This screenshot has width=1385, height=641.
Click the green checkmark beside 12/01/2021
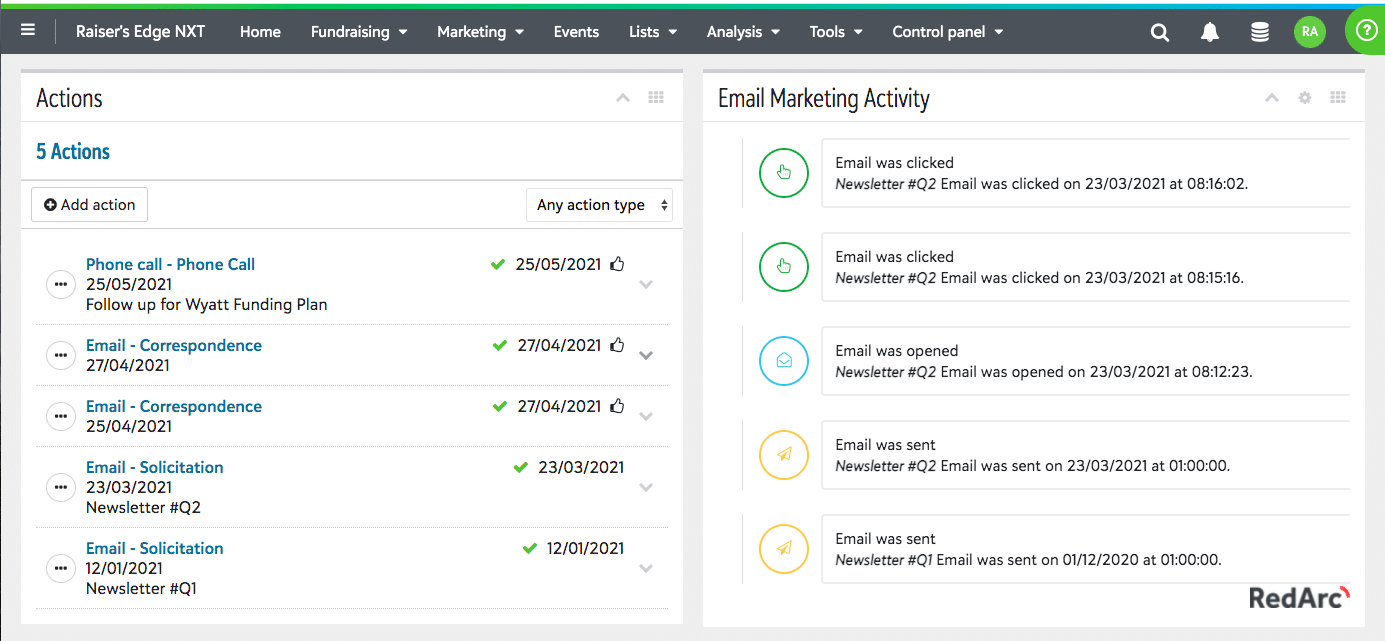530,548
